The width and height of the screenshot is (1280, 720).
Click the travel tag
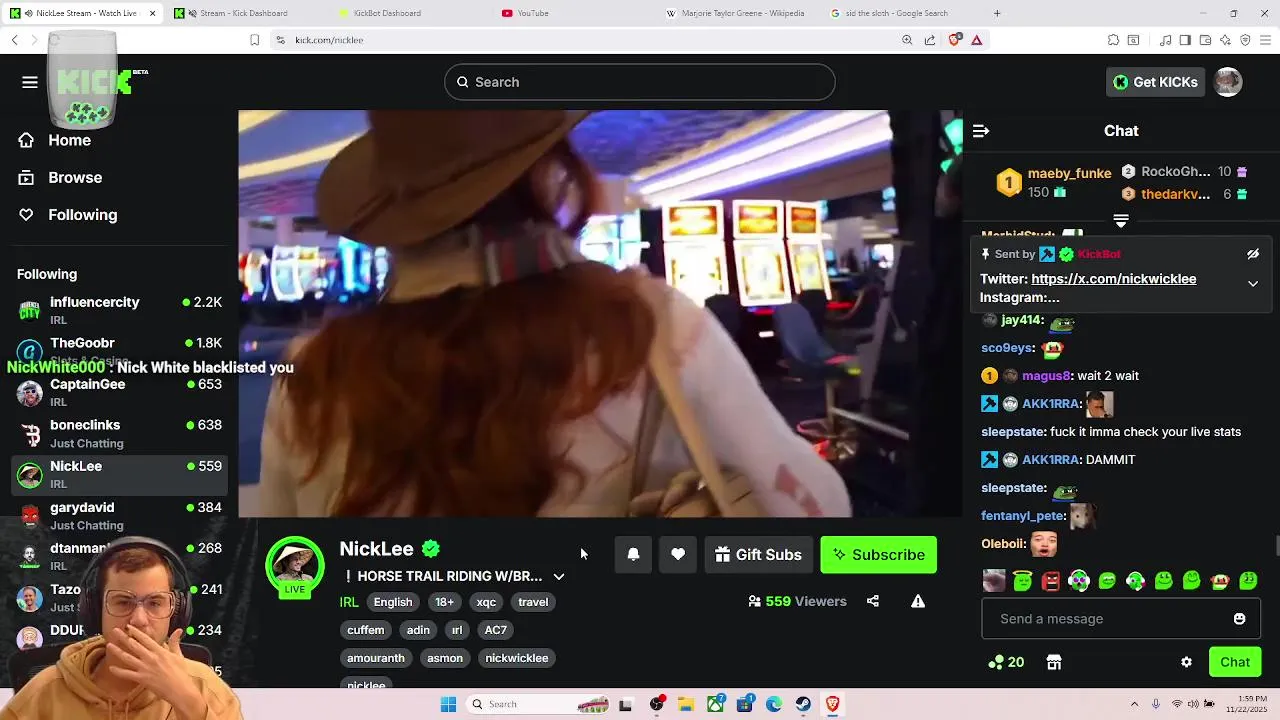click(533, 602)
